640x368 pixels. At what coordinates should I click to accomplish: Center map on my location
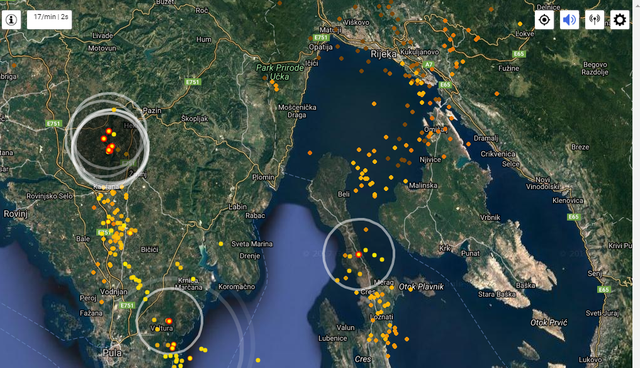point(544,20)
